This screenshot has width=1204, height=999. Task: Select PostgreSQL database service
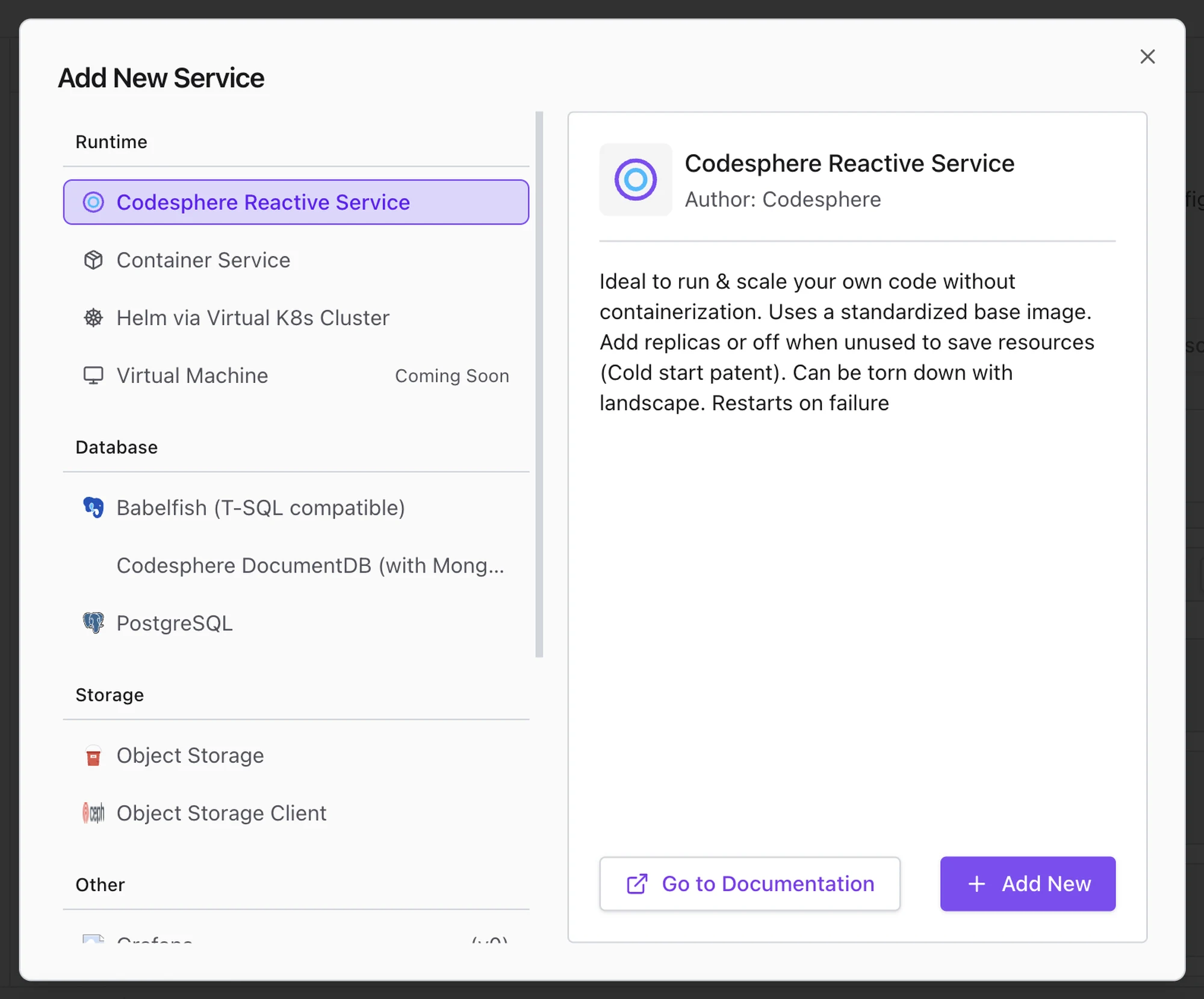(296, 623)
